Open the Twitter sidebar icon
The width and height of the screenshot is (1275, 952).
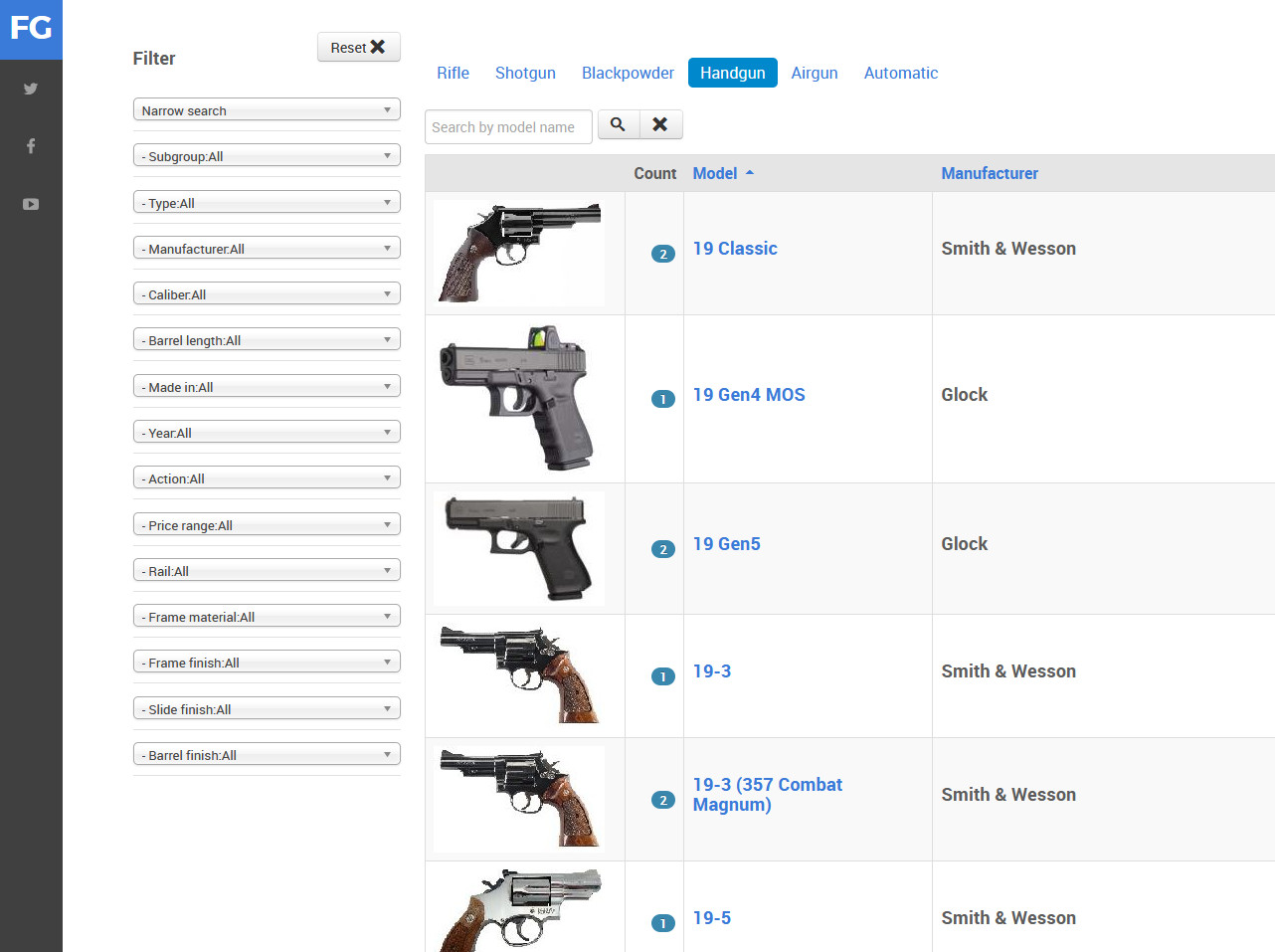coord(31,89)
